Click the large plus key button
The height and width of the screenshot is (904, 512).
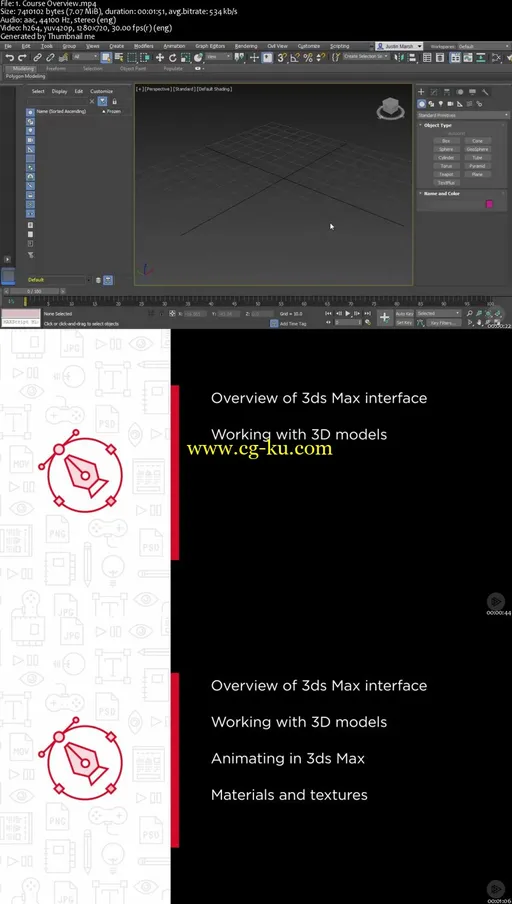point(385,318)
